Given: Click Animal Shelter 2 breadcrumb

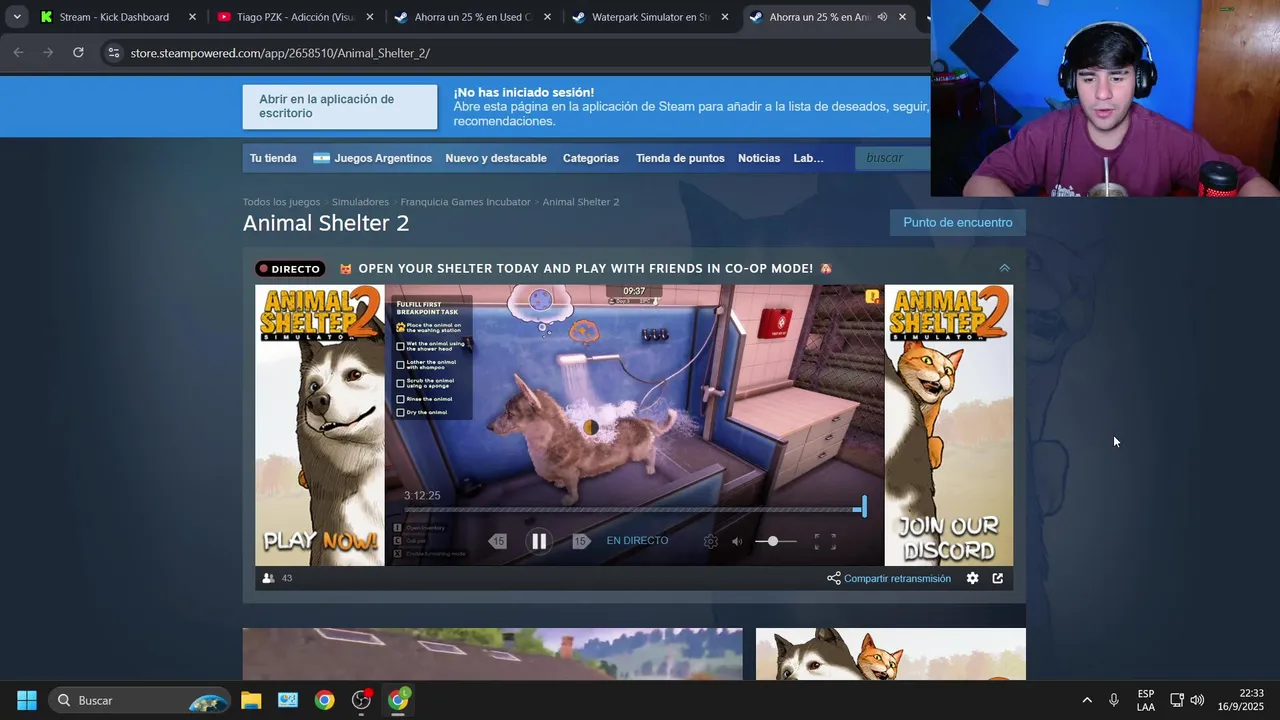Looking at the screenshot, I should point(581,202).
